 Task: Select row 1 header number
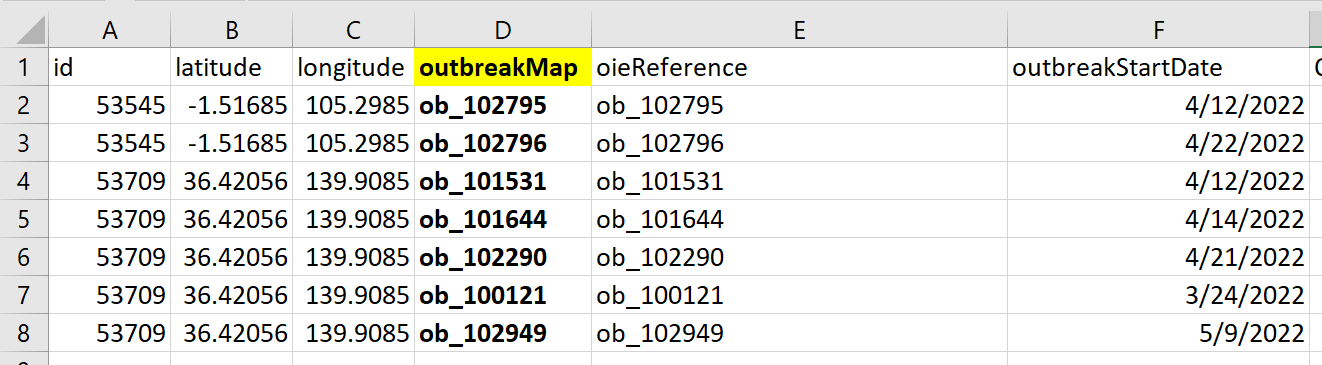(x=24, y=67)
